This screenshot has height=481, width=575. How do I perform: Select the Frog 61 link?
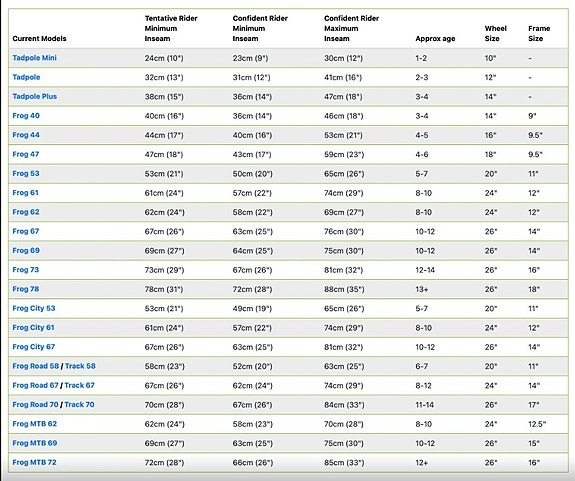tap(25, 193)
